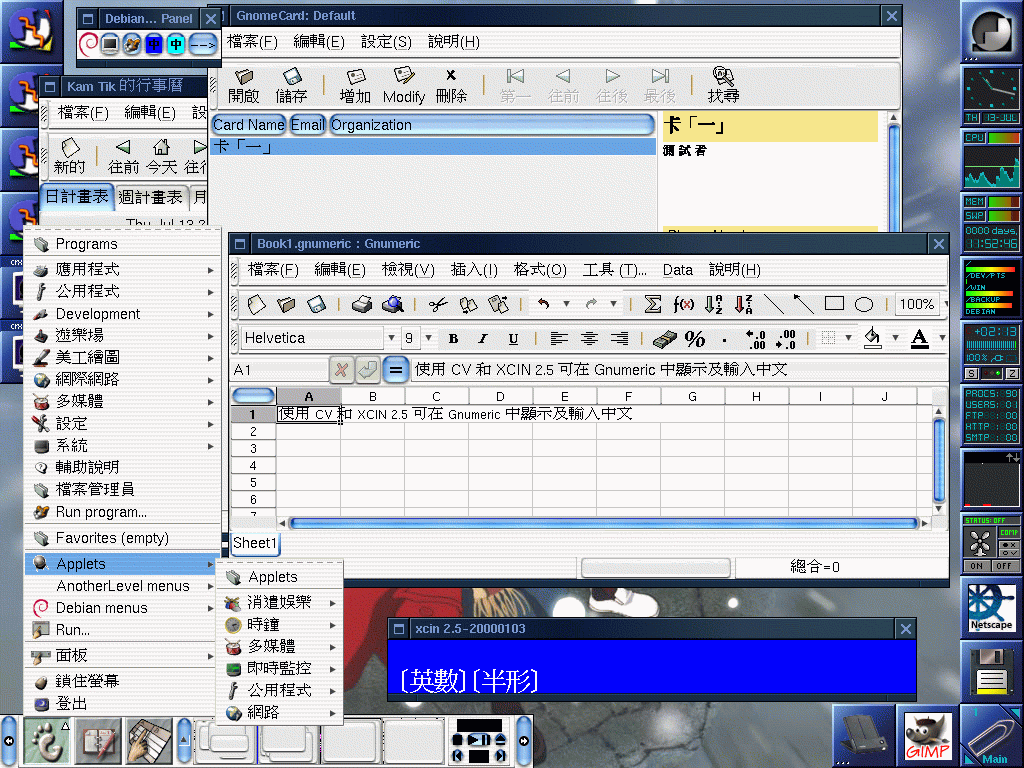1024x768 pixels.
Task: Toggle underline formatting in Gnumeric
Action: tap(513, 339)
